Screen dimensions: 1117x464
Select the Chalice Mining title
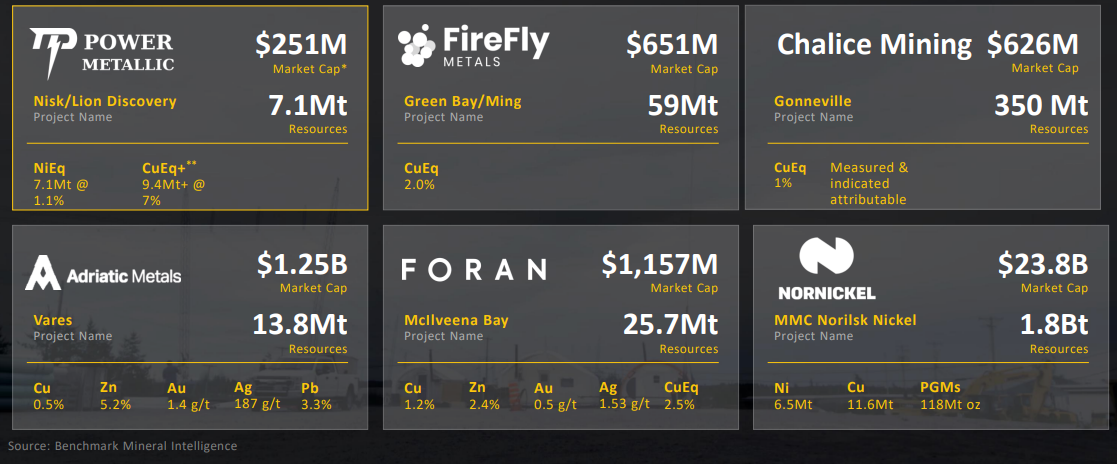point(874,45)
